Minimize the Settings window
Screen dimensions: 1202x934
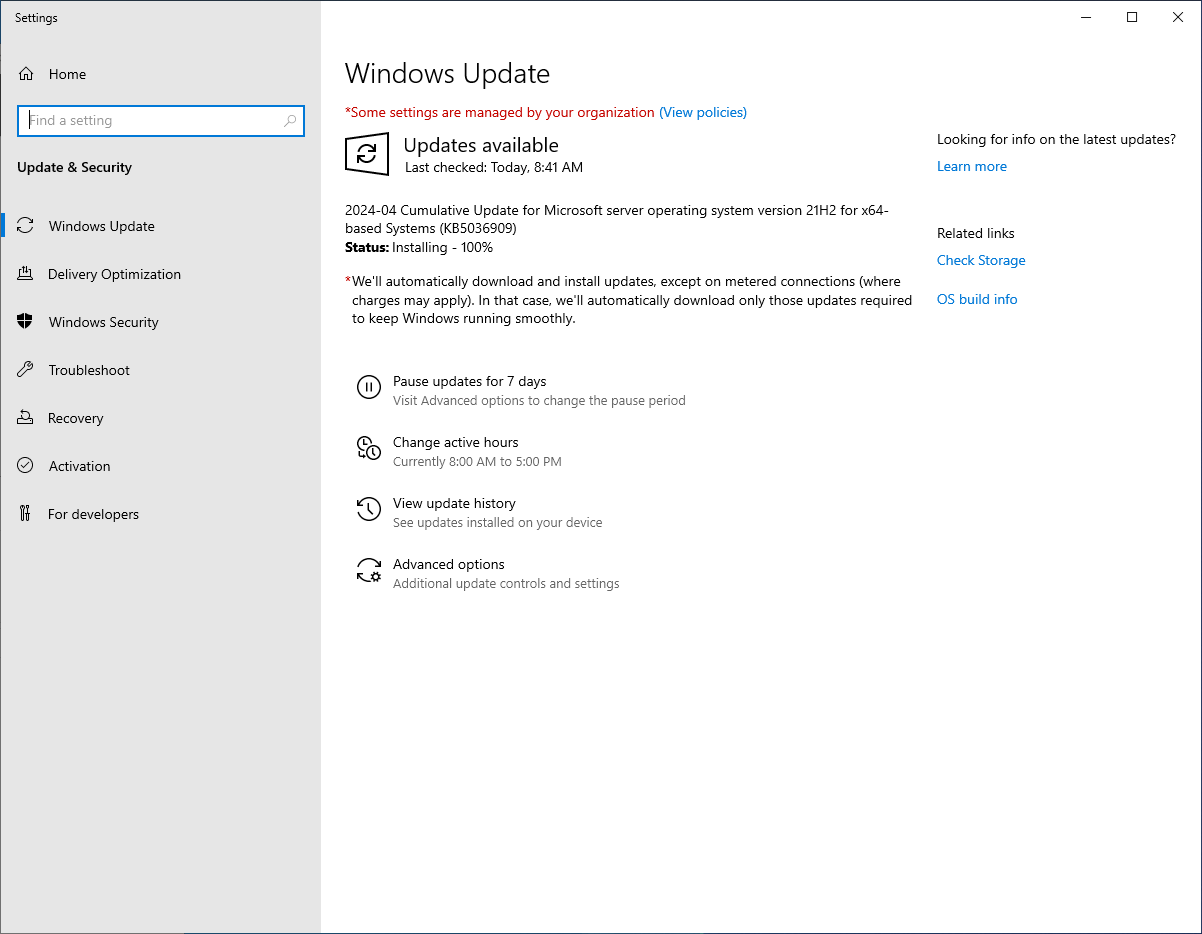coord(1086,17)
